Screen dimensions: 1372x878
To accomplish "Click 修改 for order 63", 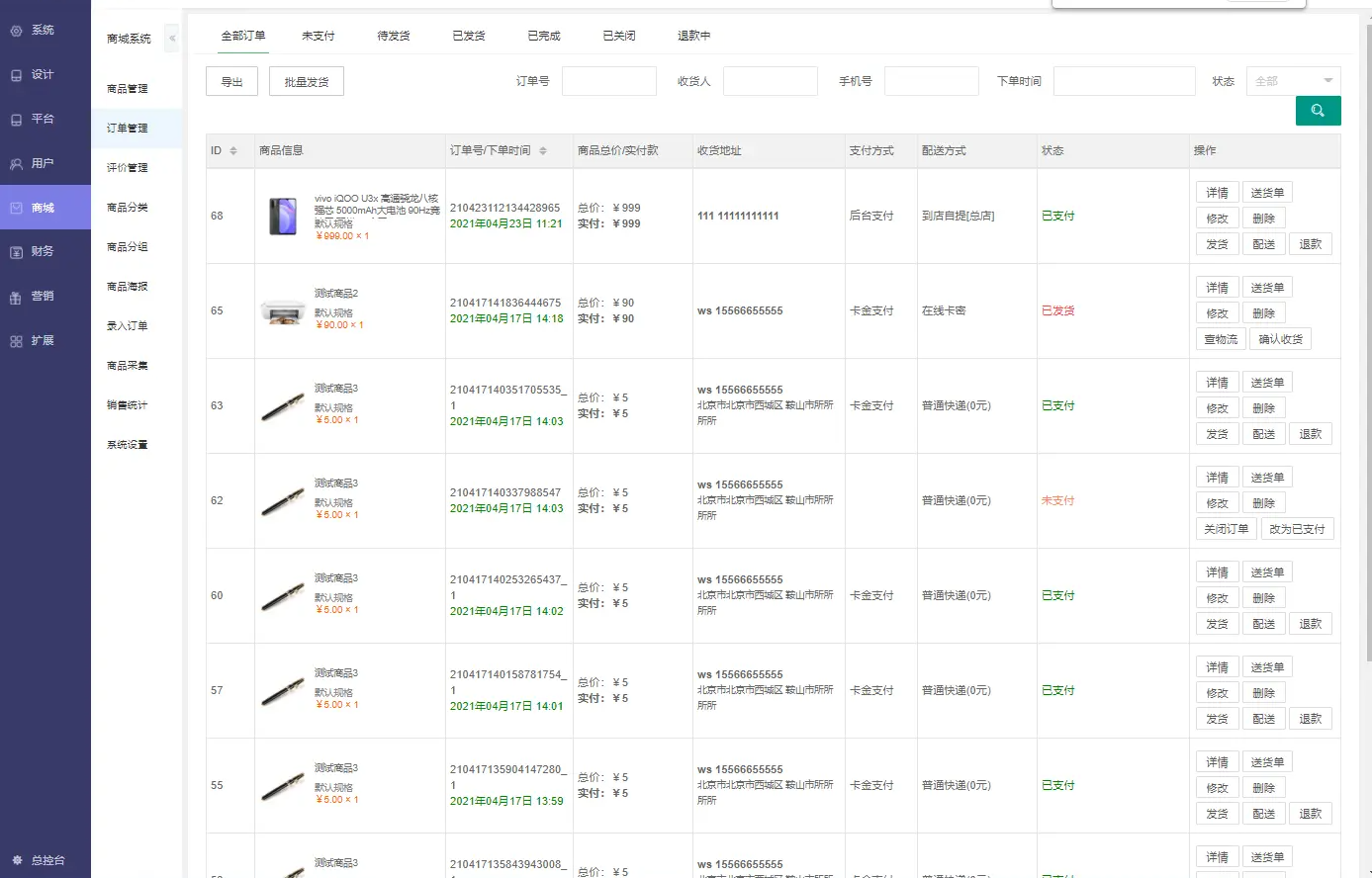I will click(x=1217, y=408).
